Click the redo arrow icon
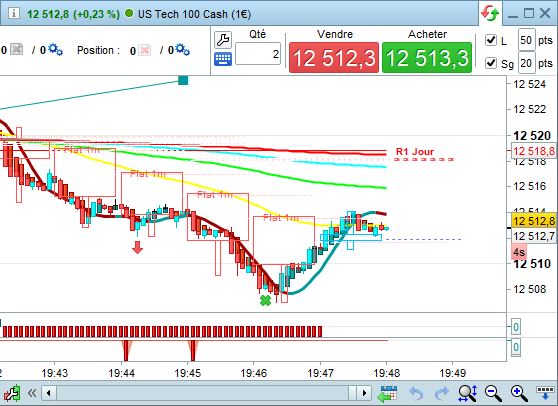 click(442, 393)
